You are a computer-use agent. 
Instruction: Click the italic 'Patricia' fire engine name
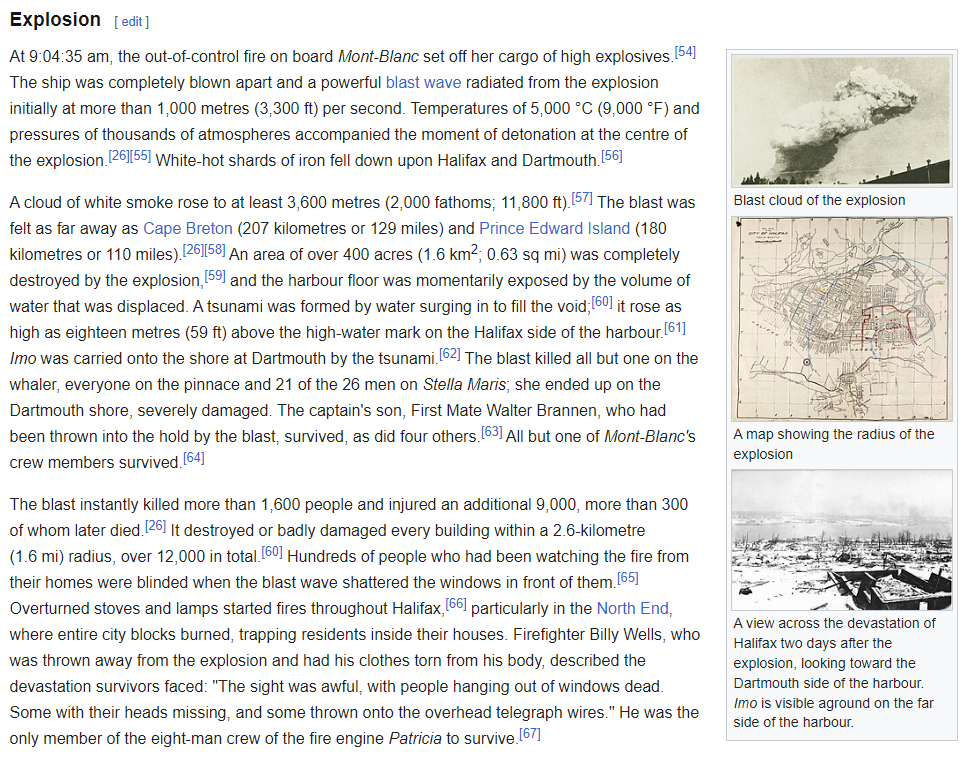[415, 739]
